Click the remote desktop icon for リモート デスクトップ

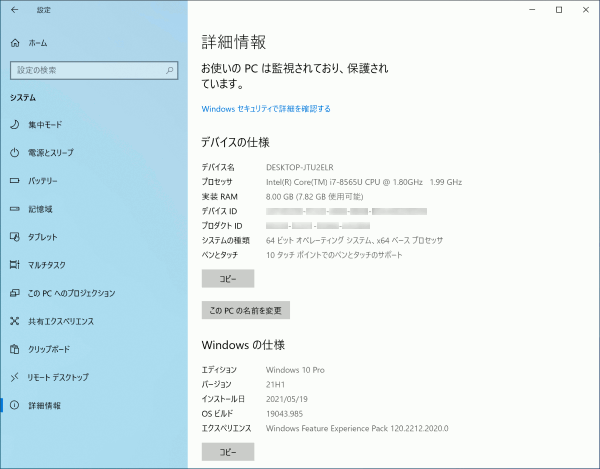[15, 377]
